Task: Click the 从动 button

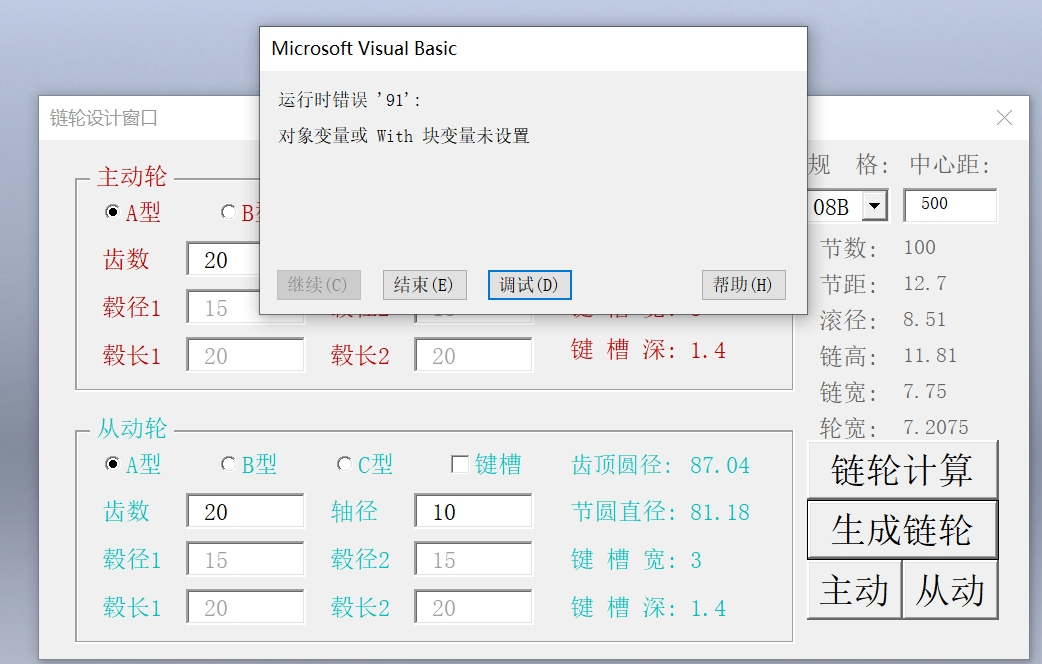Action: pos(950,590)
